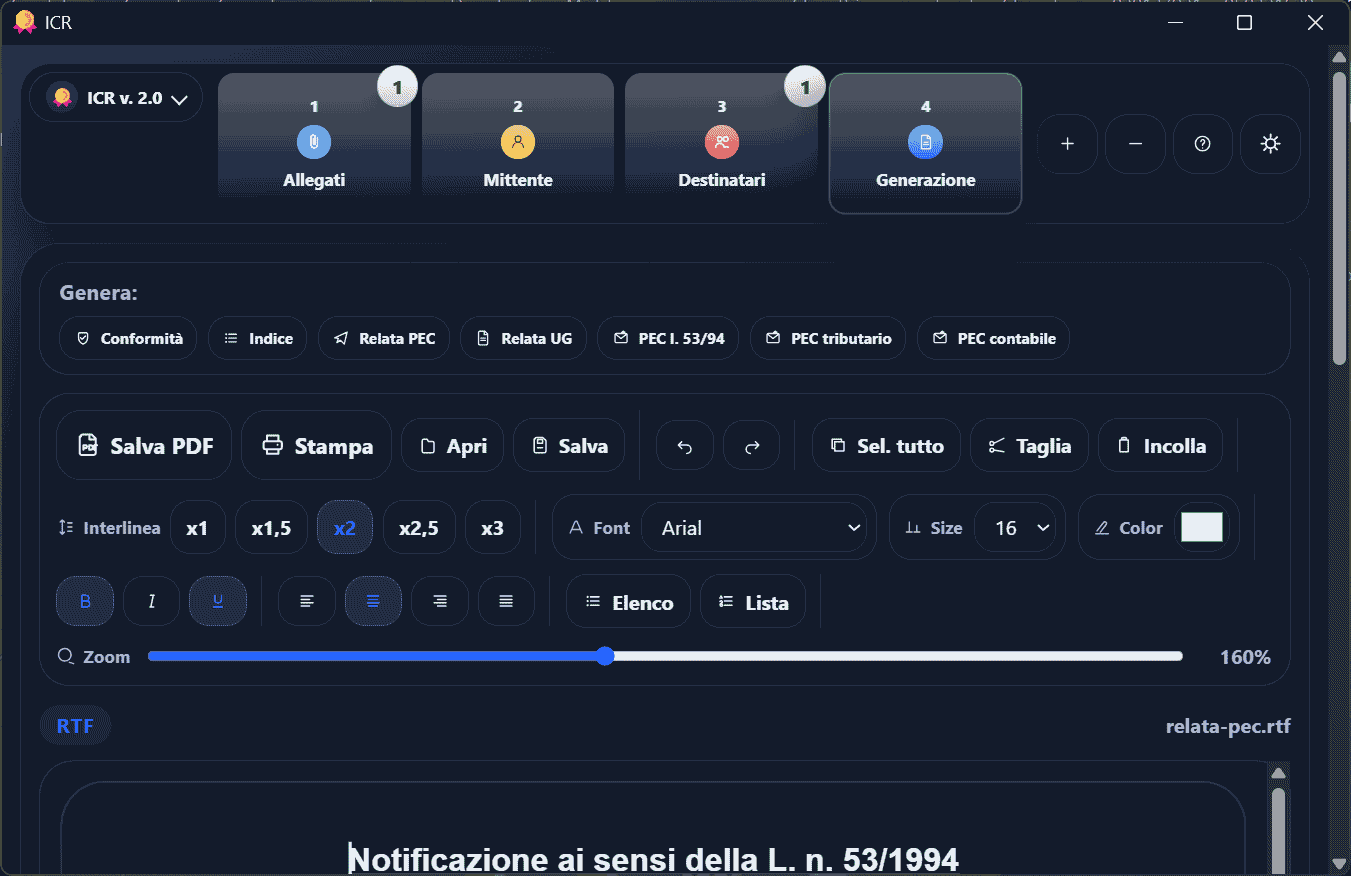Click in the Notificazione heading text
1351x876 pixels.
tap(654, 859)
